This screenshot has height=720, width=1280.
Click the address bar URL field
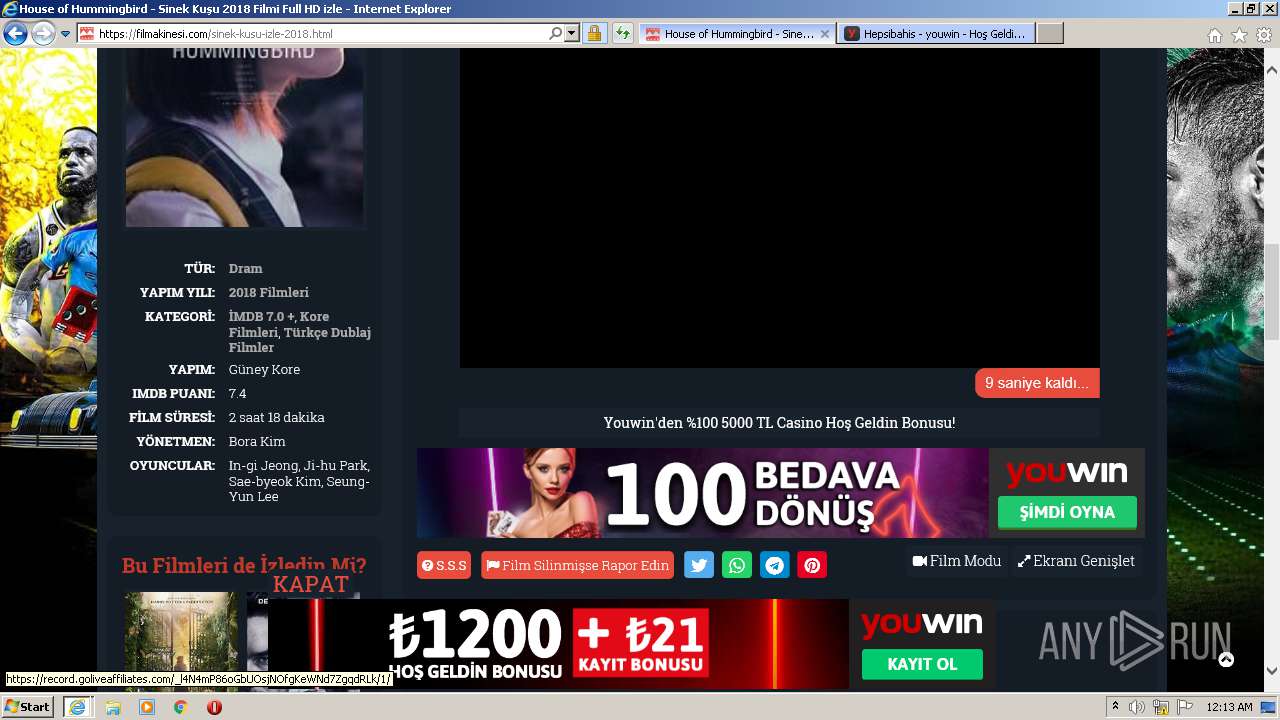tap(320, 34)
